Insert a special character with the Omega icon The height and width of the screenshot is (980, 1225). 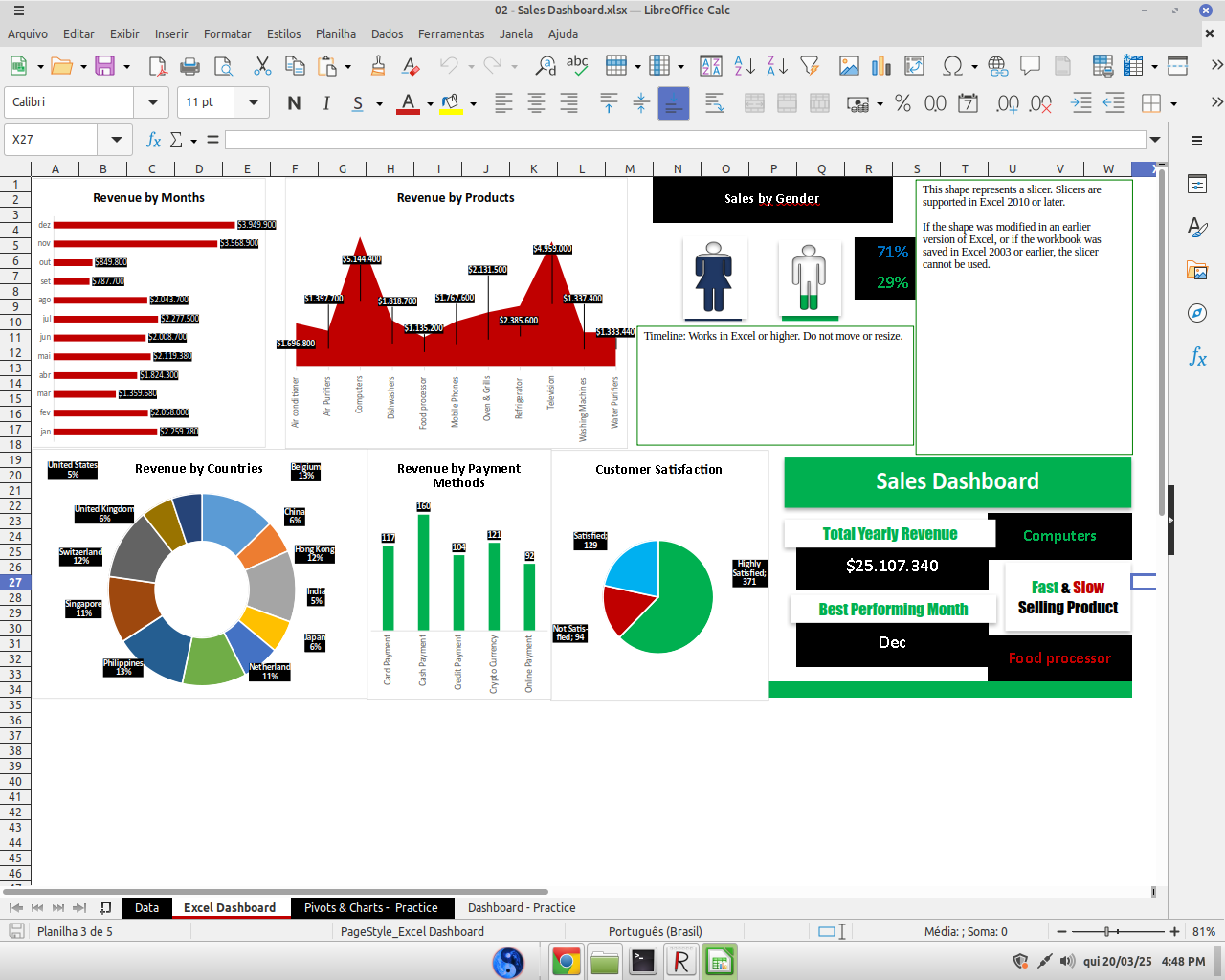coord(953,66)
